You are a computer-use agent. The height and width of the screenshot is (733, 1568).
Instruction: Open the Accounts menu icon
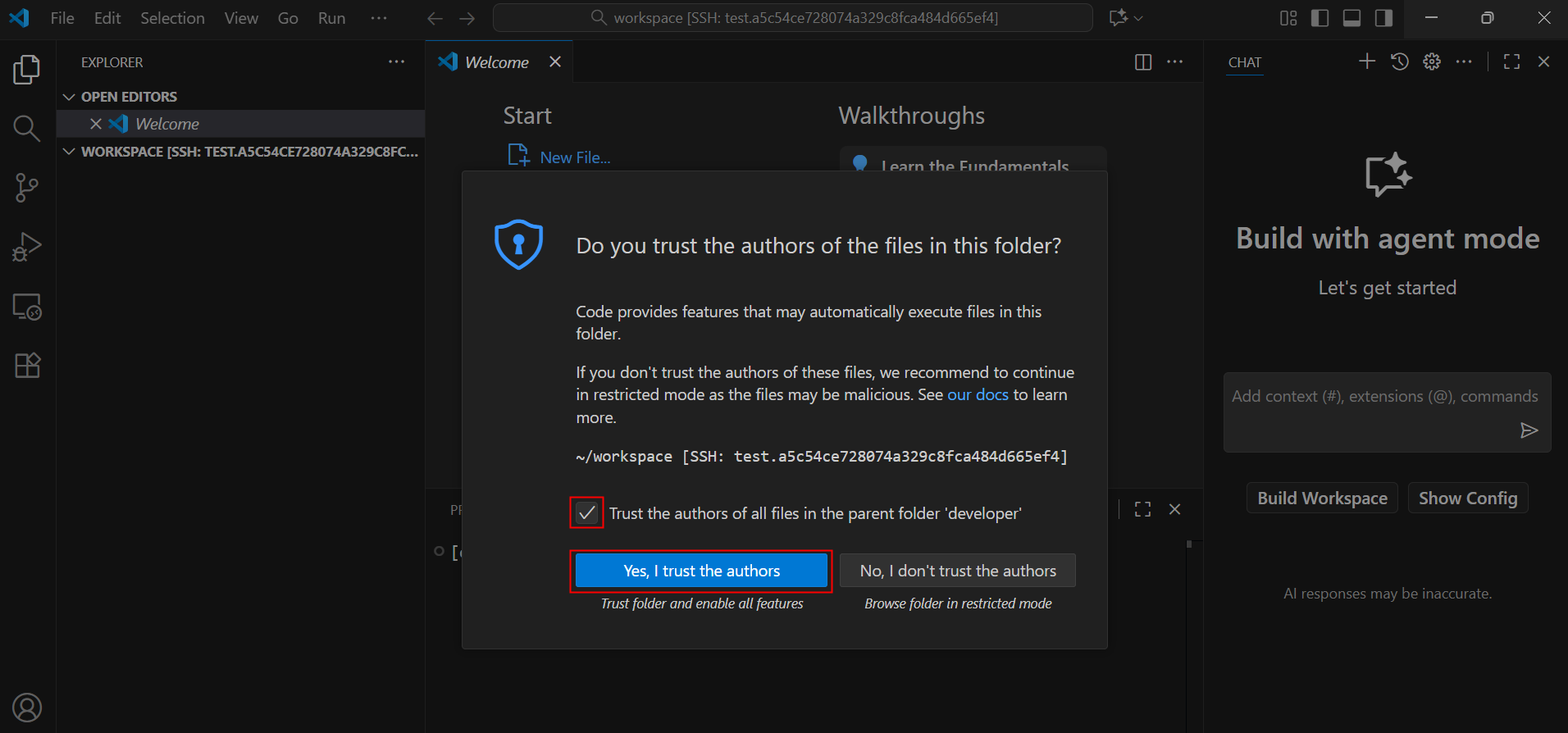[26, 708]
